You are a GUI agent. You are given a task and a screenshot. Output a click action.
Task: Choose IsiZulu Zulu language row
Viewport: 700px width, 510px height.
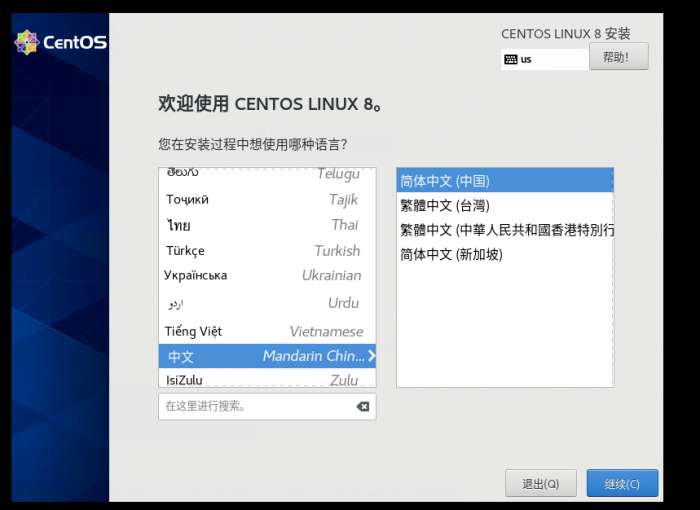(267, 379)
